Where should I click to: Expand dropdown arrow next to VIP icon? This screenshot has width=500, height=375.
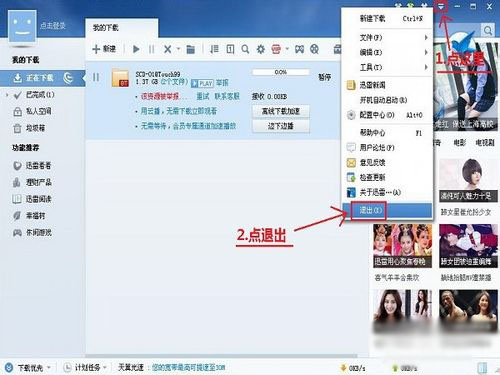click(x=286, y=49)
